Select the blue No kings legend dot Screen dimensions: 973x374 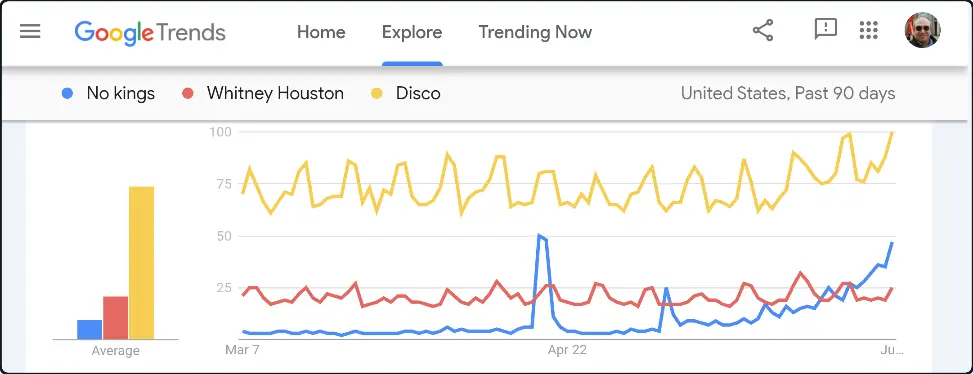click(68, 94)
